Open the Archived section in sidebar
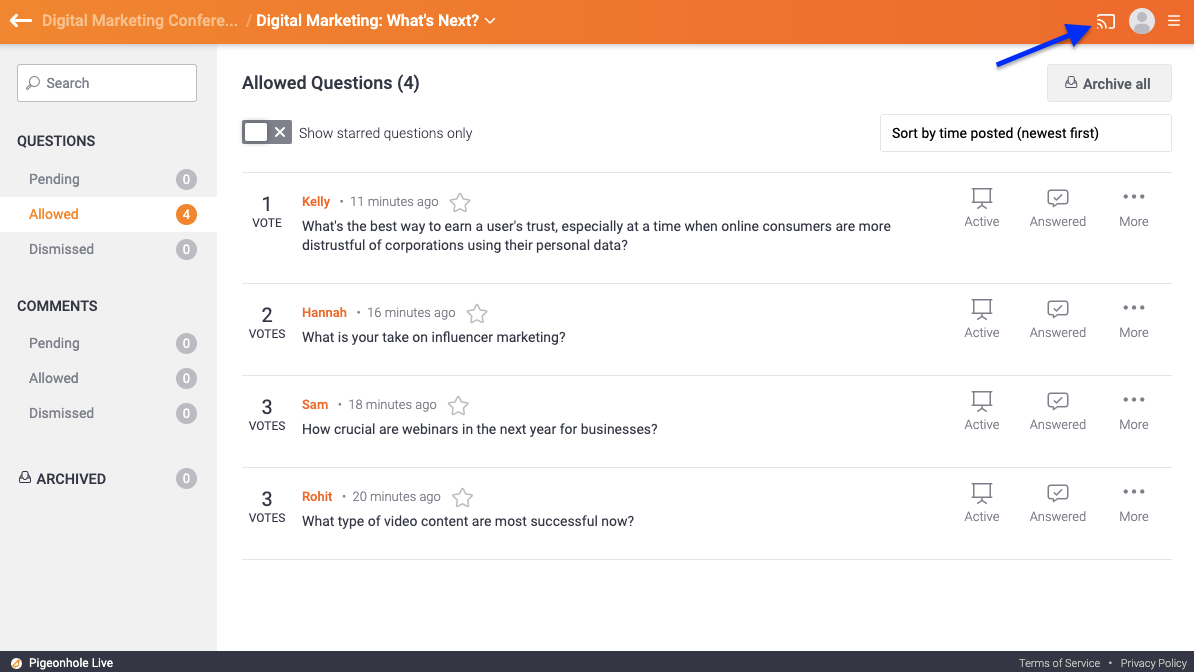Viewport: 1194px width, 672px height. 70,479
